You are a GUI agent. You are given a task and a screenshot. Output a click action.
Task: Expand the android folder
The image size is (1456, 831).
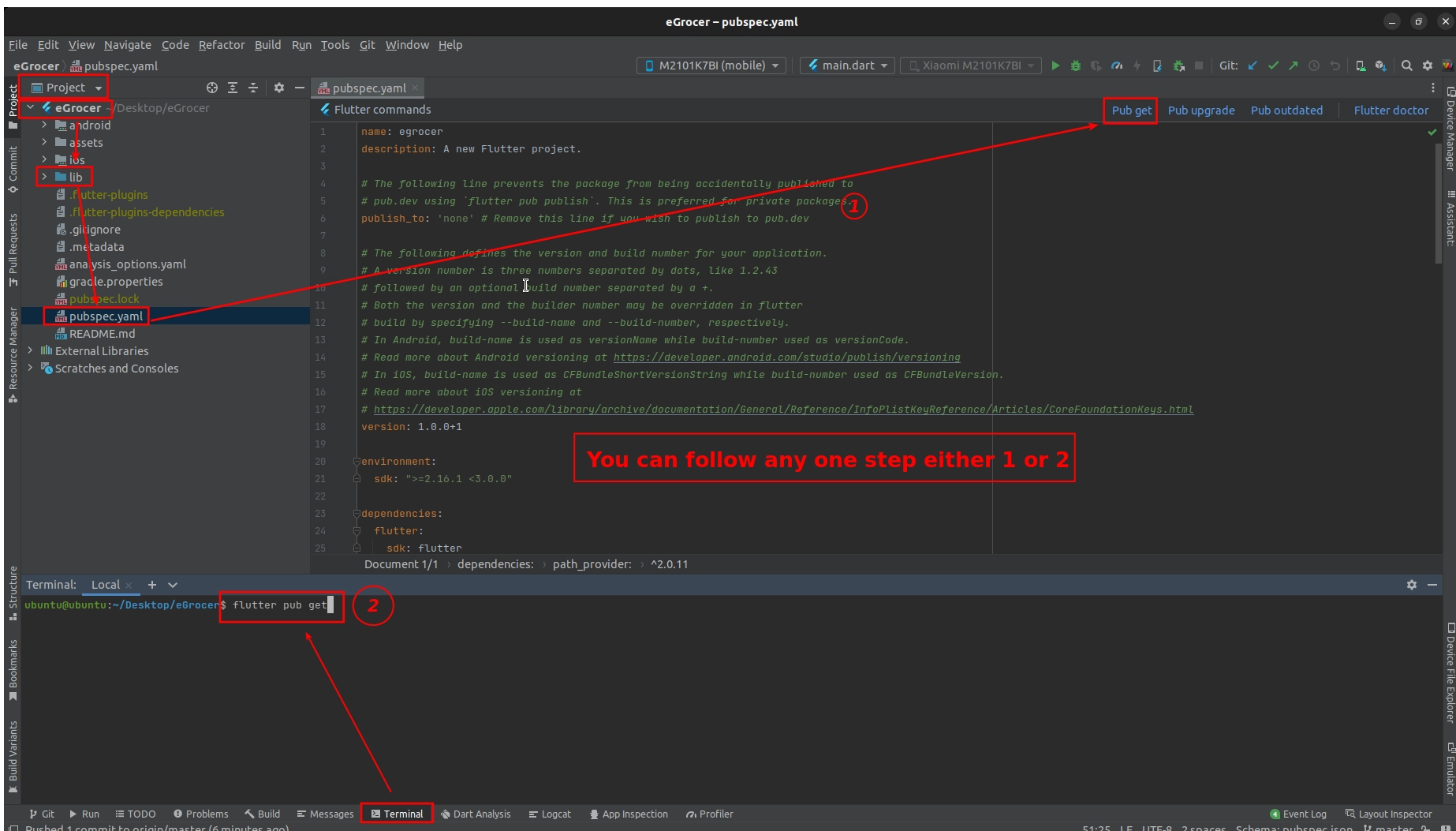pos(45,125)
